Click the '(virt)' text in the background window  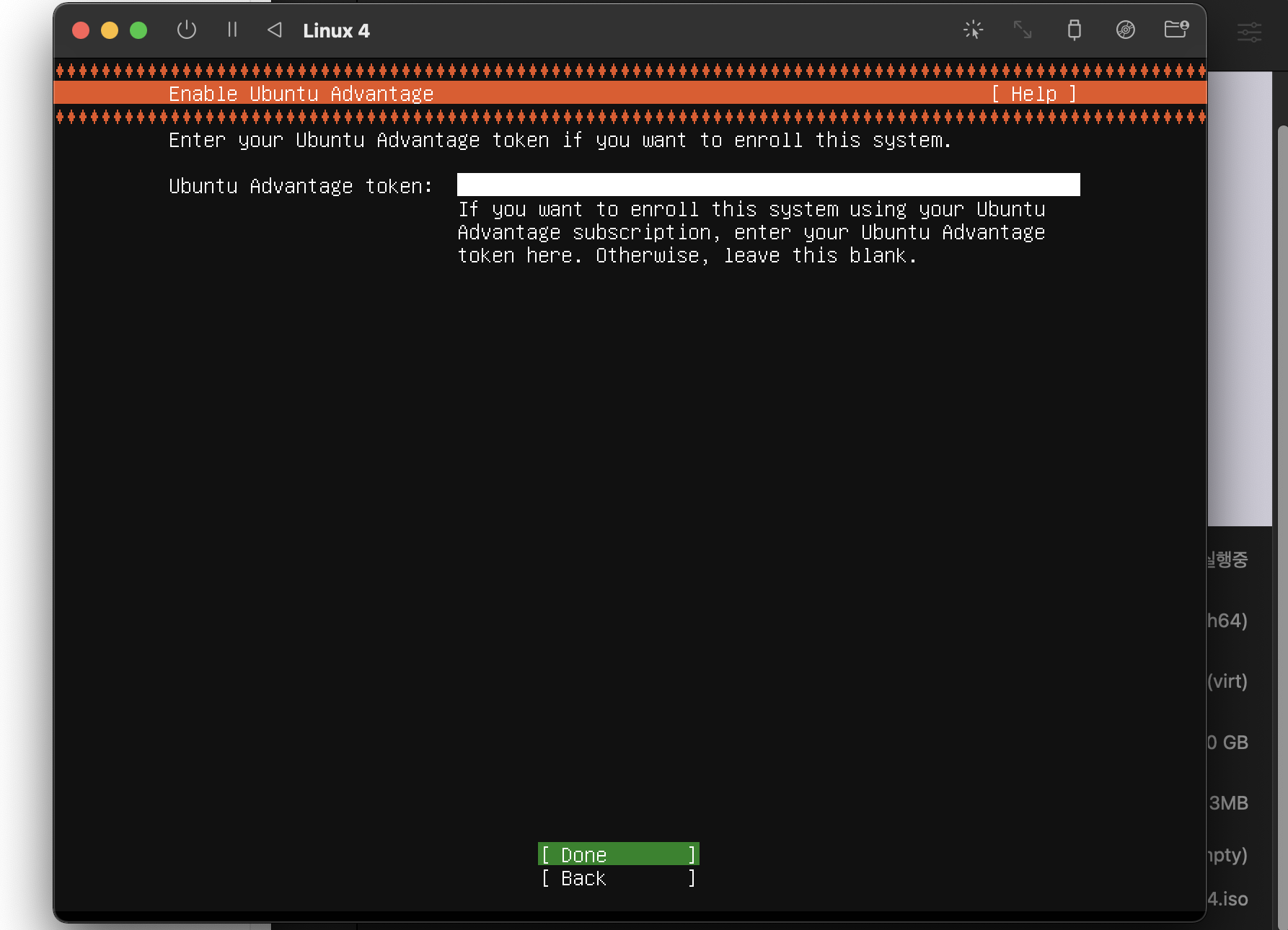(x=1227, y=681)
